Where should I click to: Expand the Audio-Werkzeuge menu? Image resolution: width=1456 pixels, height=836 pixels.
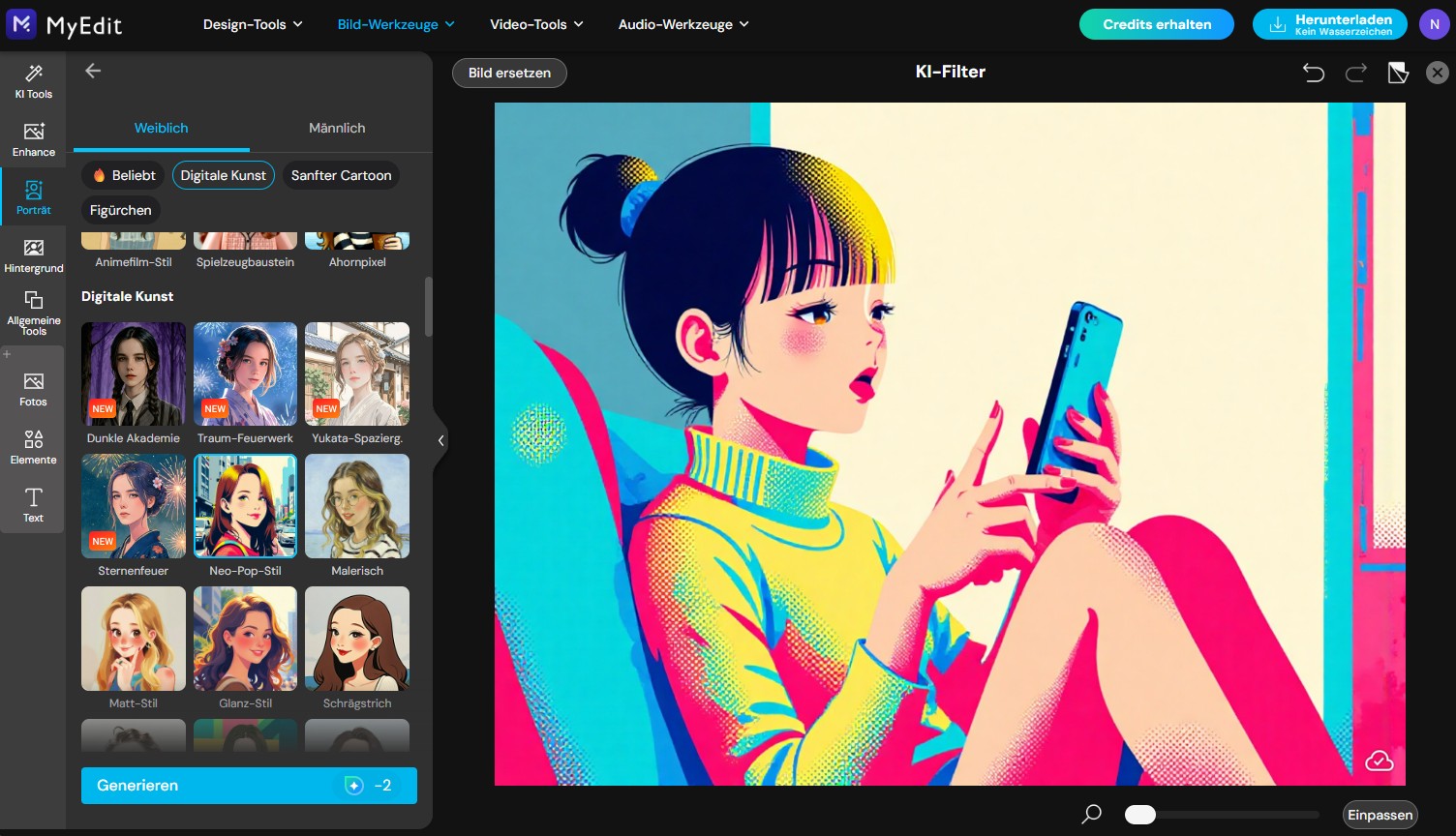(x=683, y=24)
